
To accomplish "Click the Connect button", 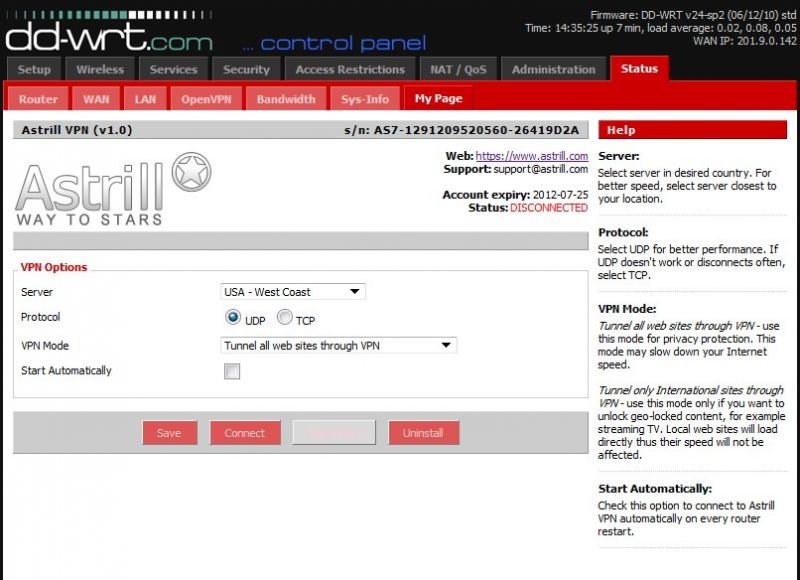I will (x=245, y=433).
